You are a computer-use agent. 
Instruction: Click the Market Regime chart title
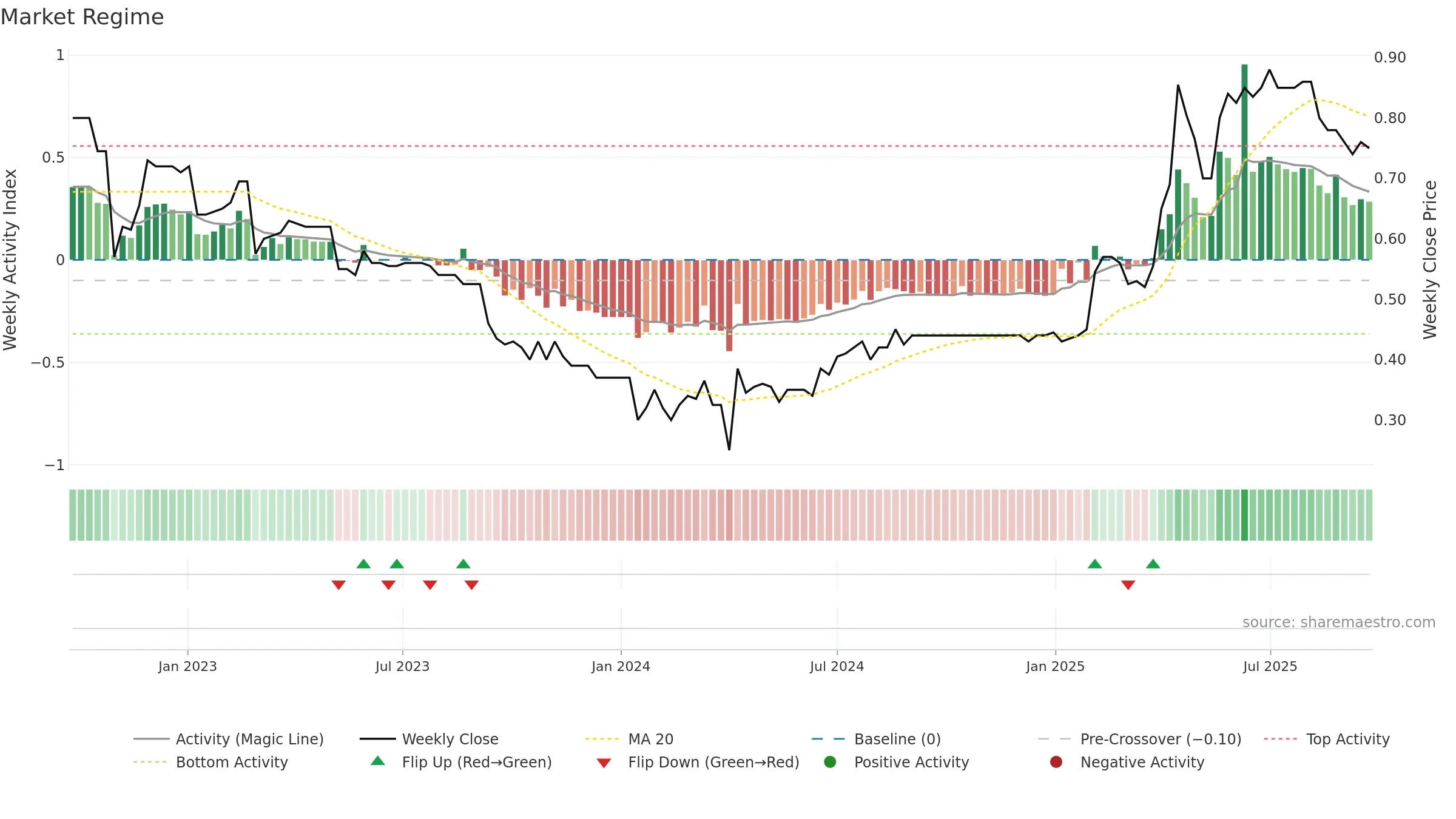point(82,17)
